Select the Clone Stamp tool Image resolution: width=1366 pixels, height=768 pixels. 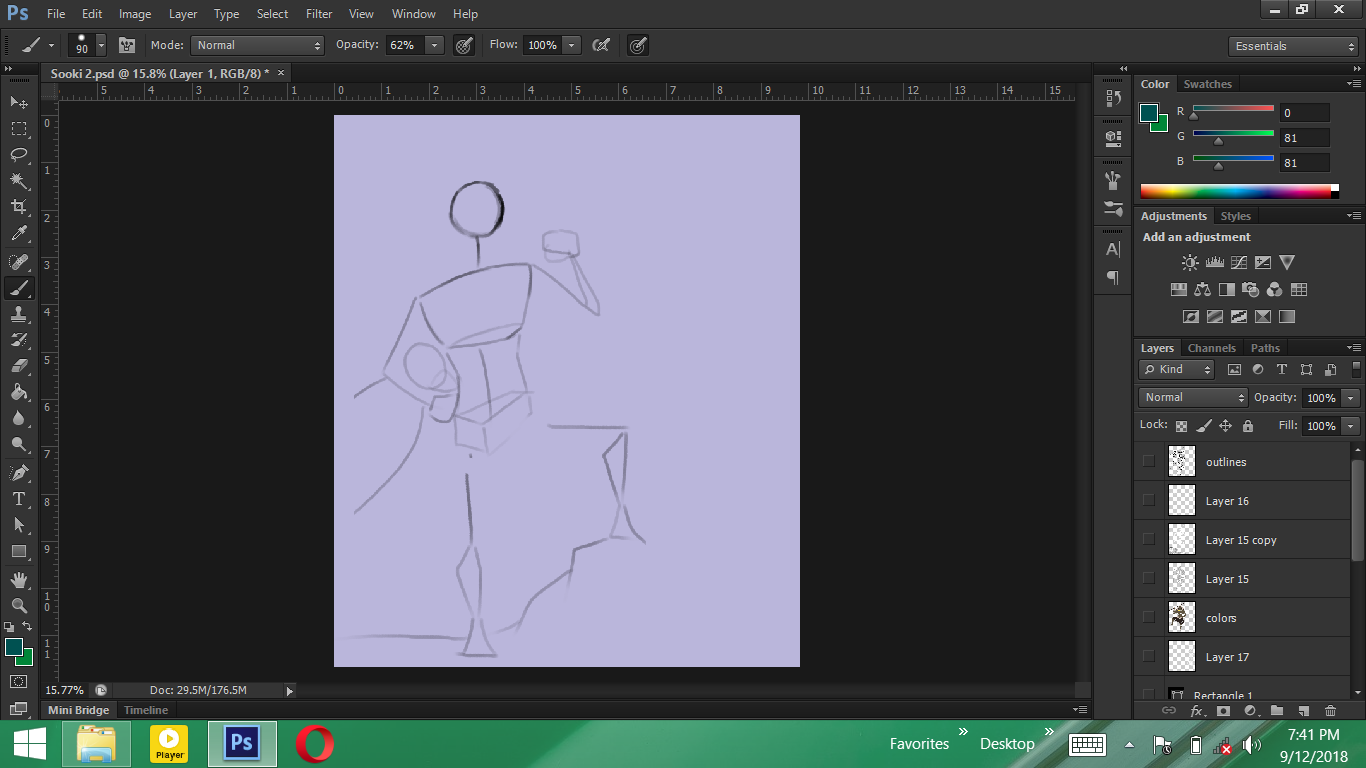click(19, 314)
